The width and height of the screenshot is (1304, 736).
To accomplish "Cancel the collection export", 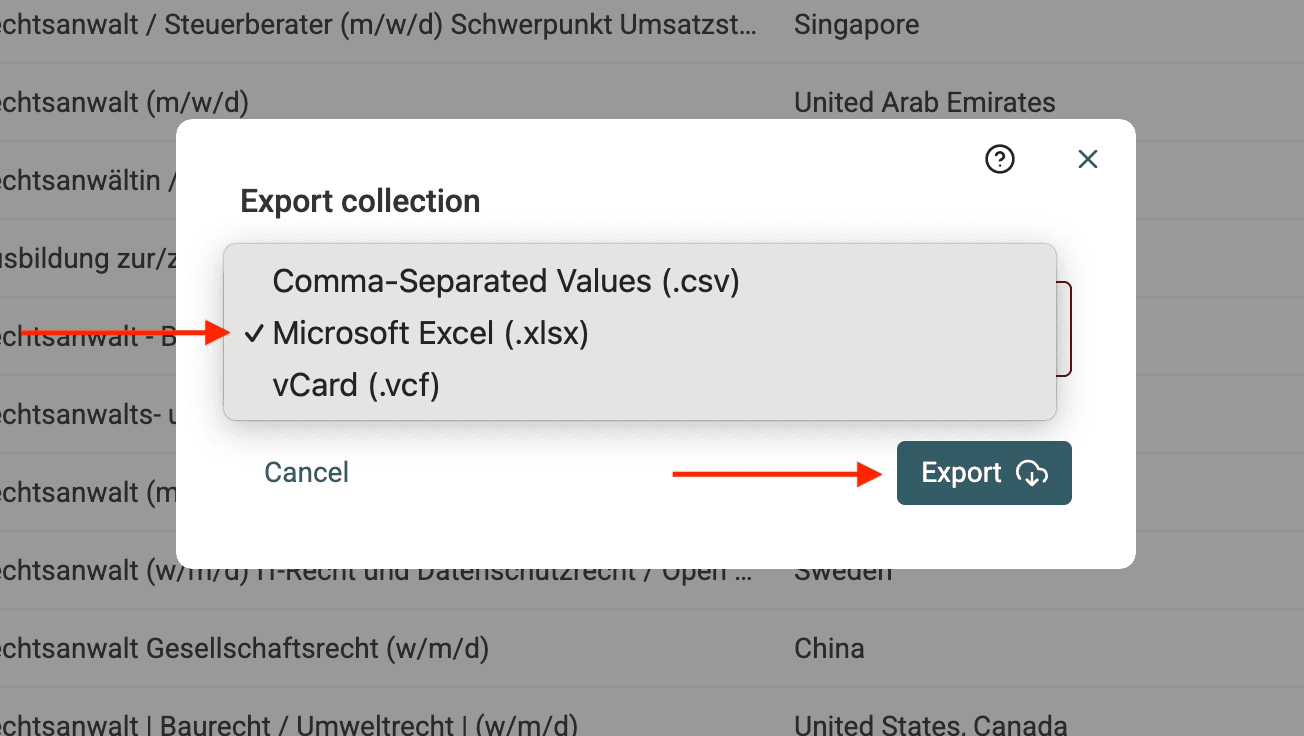I will pyautogui.click(x=306, y=472).
